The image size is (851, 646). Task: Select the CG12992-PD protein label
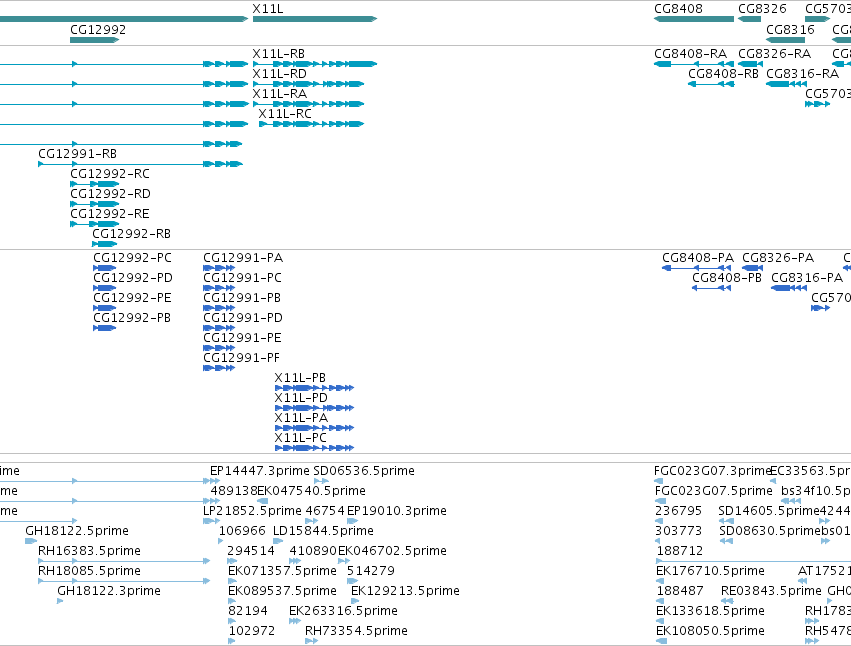[x=133, y=278]
